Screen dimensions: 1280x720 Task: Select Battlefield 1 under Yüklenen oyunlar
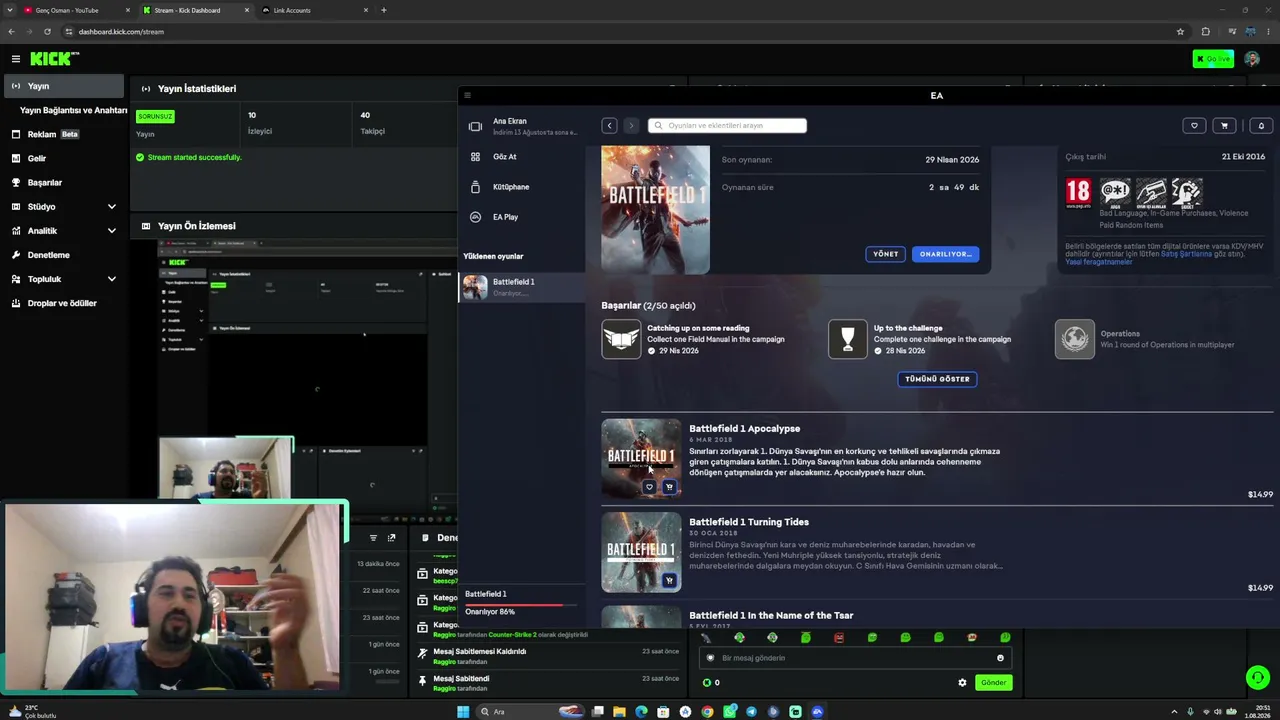tap(522, 287)
